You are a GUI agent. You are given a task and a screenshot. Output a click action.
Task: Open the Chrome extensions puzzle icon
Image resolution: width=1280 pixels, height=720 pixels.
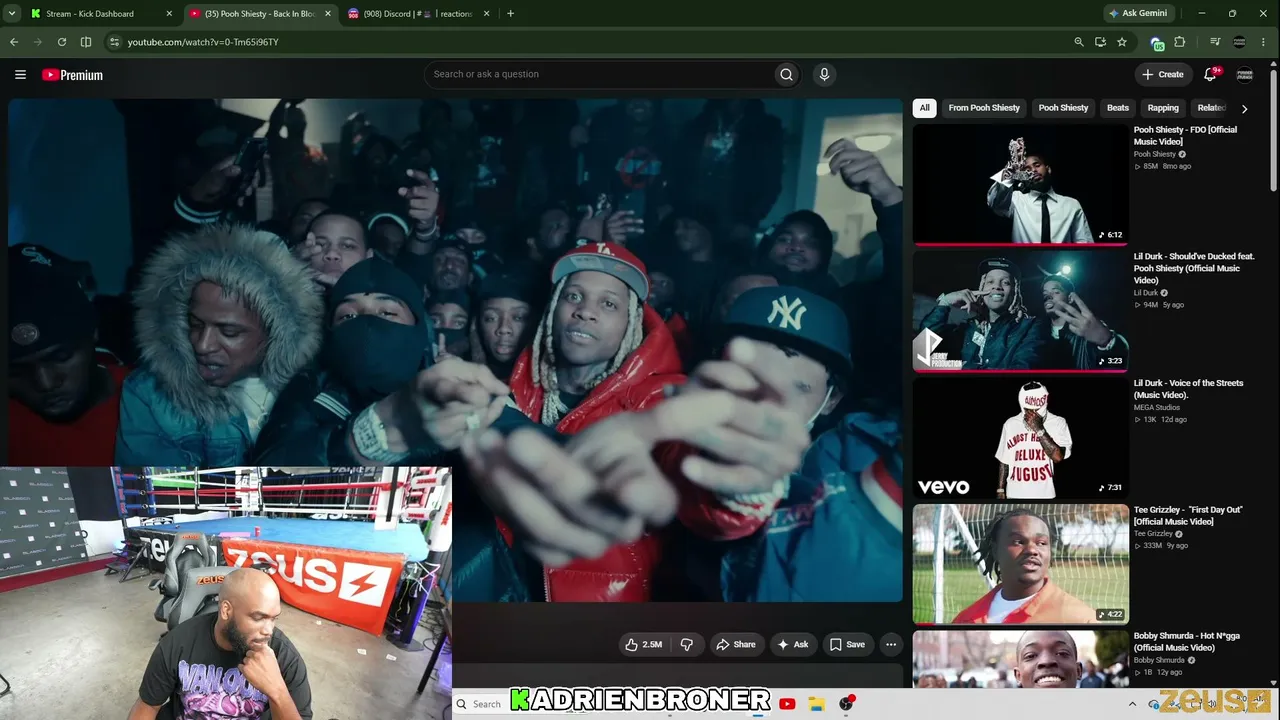click(x=1180, y=42)
